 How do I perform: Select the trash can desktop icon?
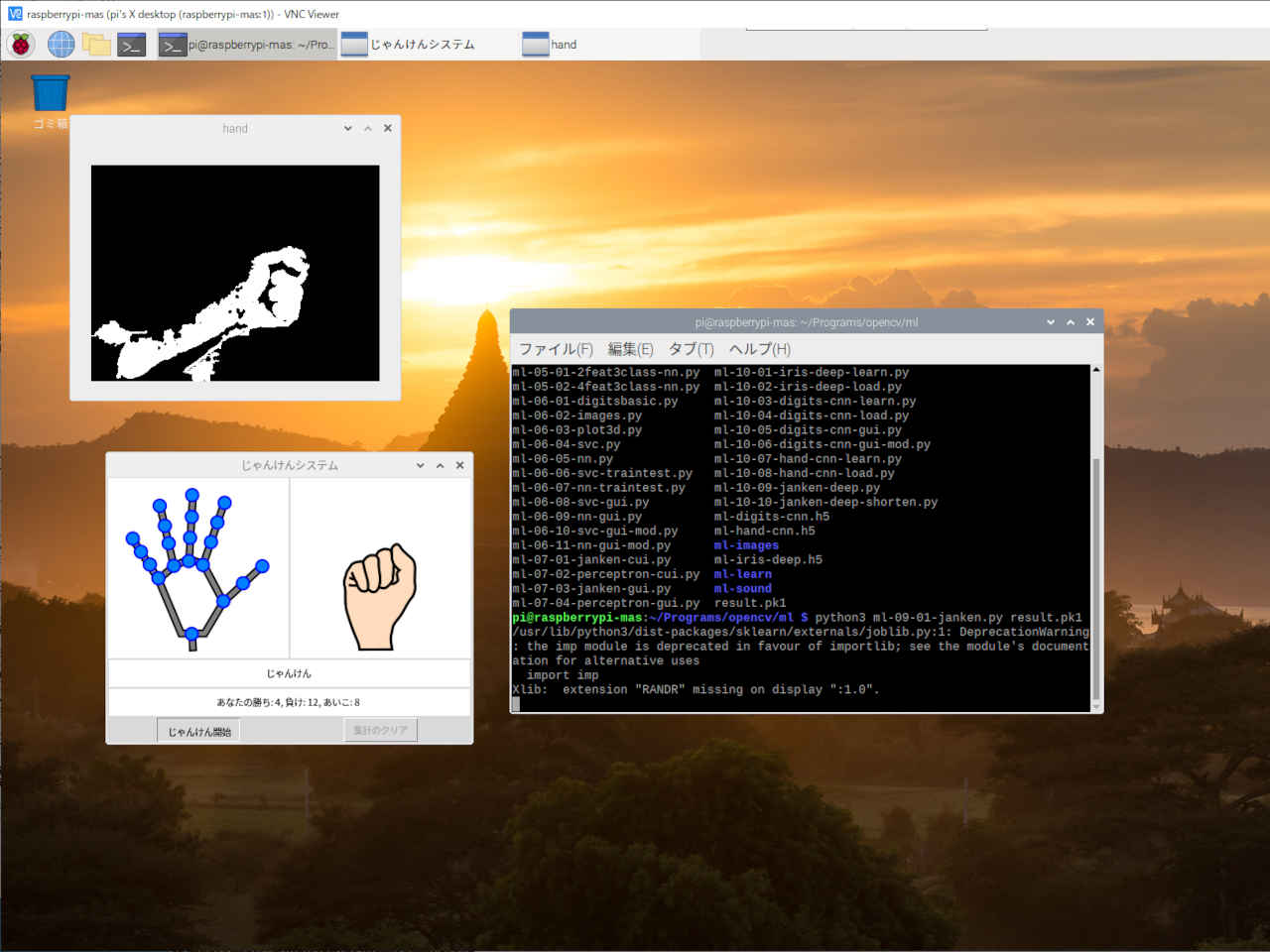click(50, 94)
